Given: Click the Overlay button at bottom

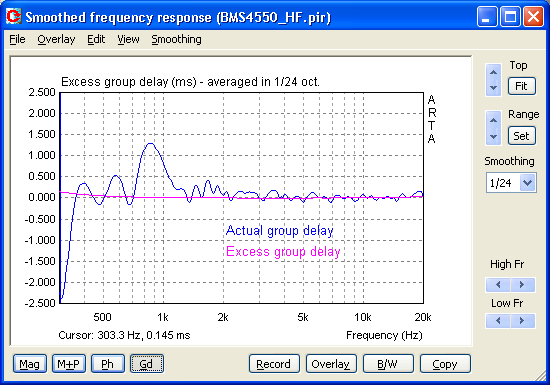Looking at the screenshot, I should (331, 364).
